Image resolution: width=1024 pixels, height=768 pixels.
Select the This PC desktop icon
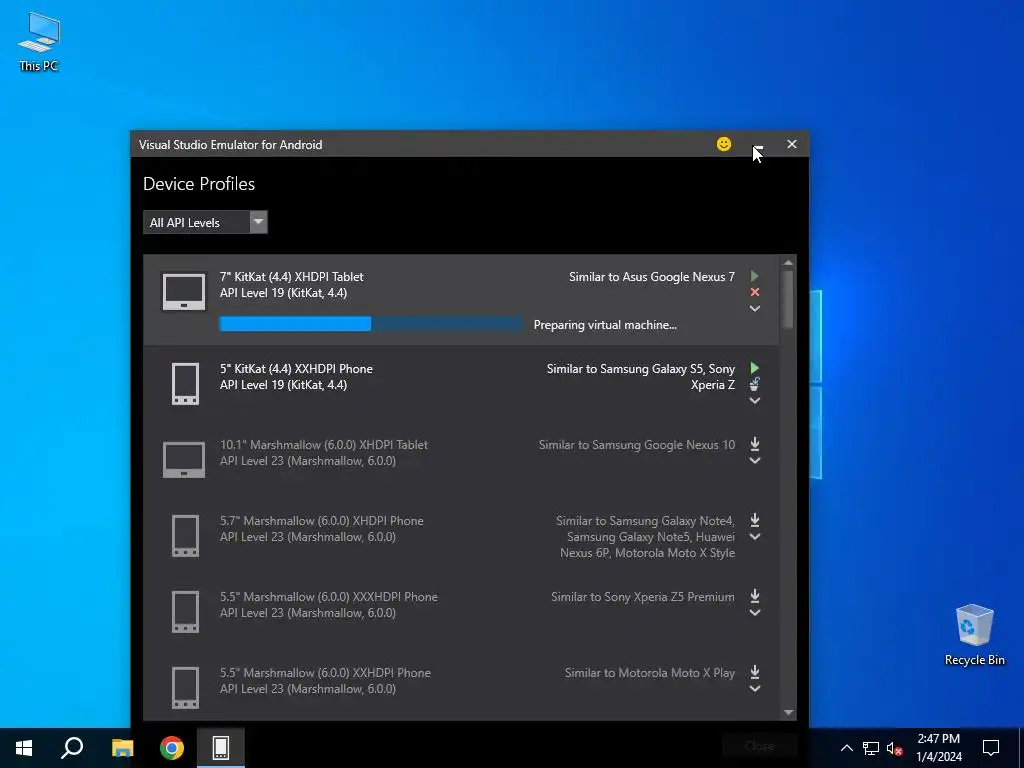tap(39, 42)
